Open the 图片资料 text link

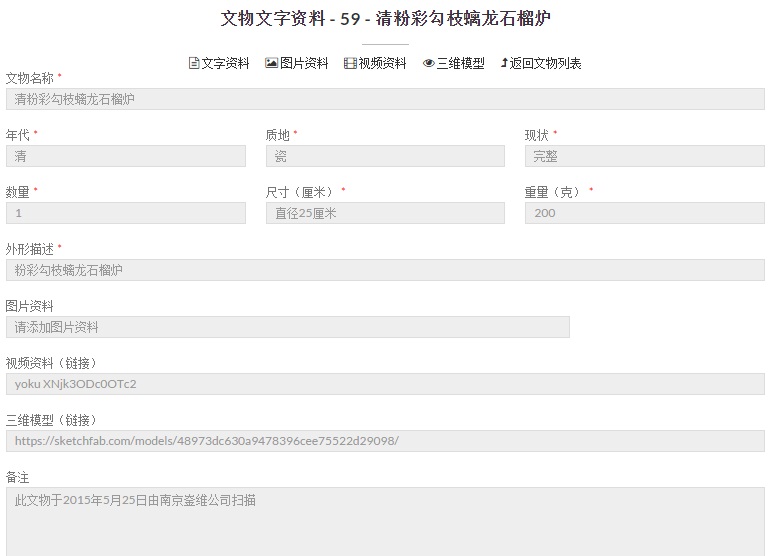point(304,63)
